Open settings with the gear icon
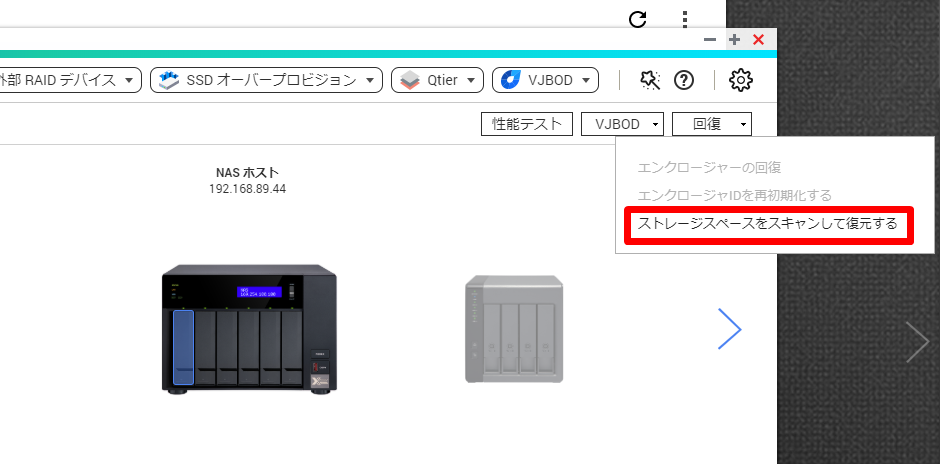 tap(740, 80)
